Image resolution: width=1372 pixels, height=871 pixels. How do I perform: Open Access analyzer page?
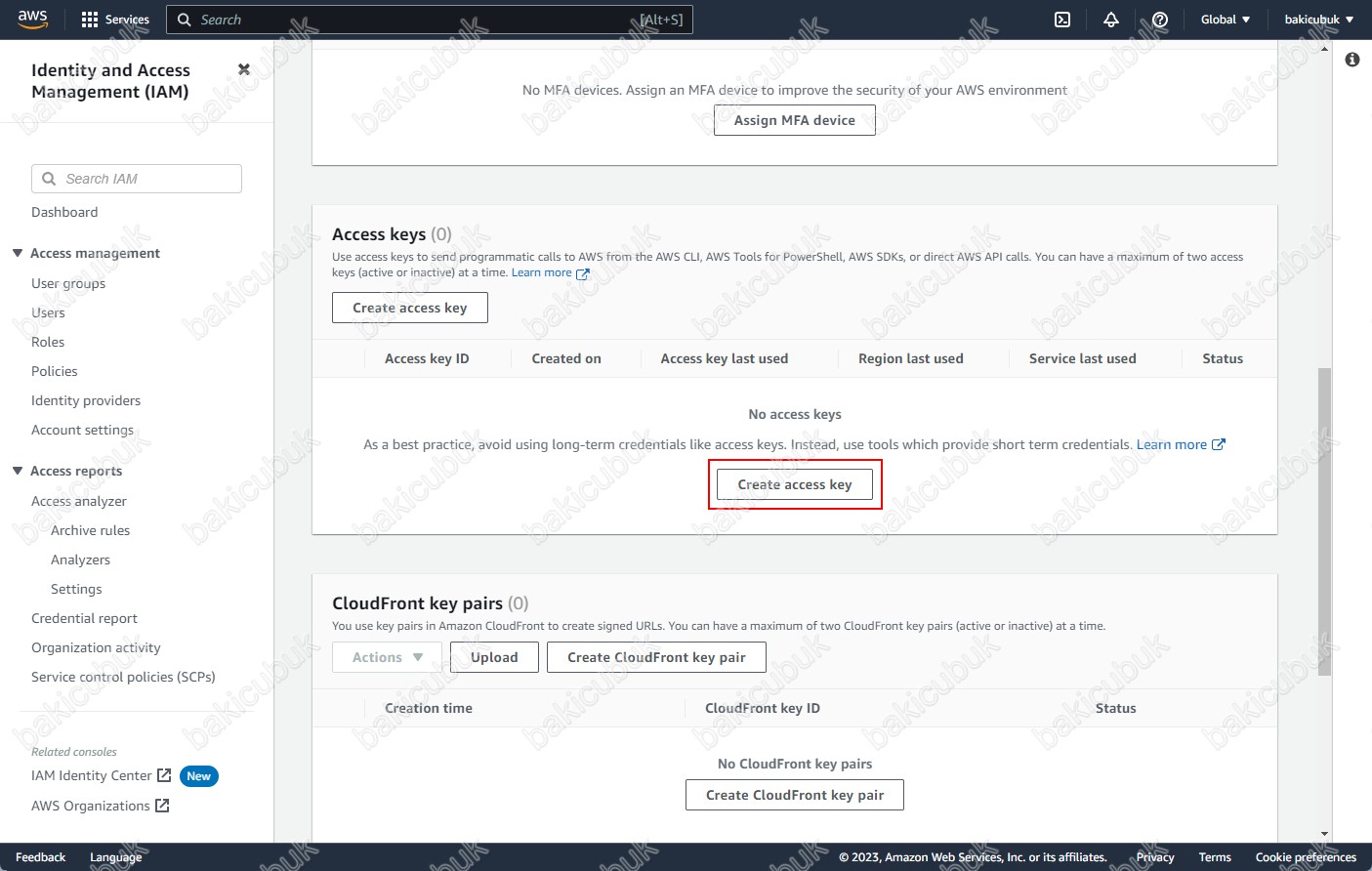coord(79,501)
